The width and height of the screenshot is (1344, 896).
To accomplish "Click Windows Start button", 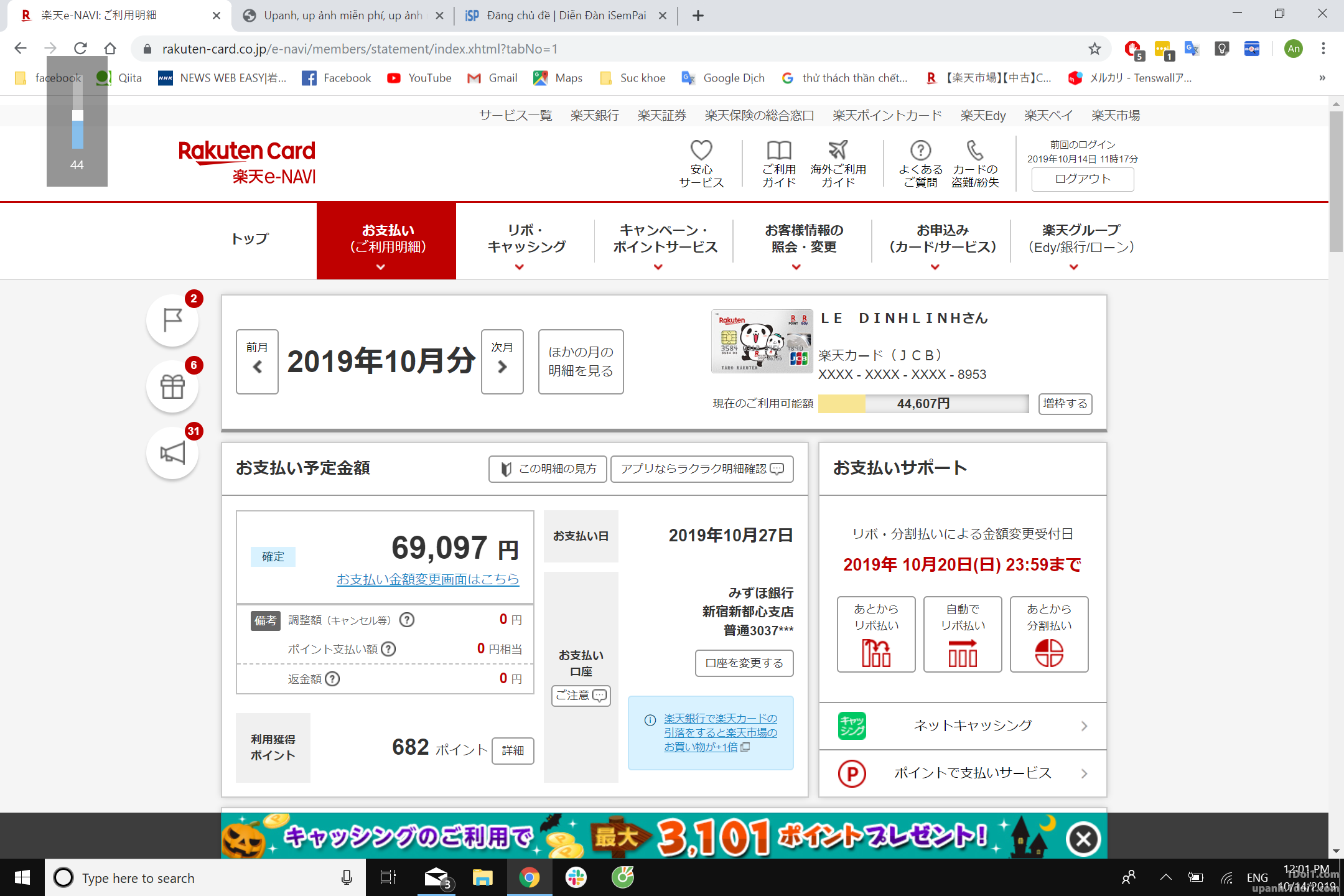I will coord(22,877).
